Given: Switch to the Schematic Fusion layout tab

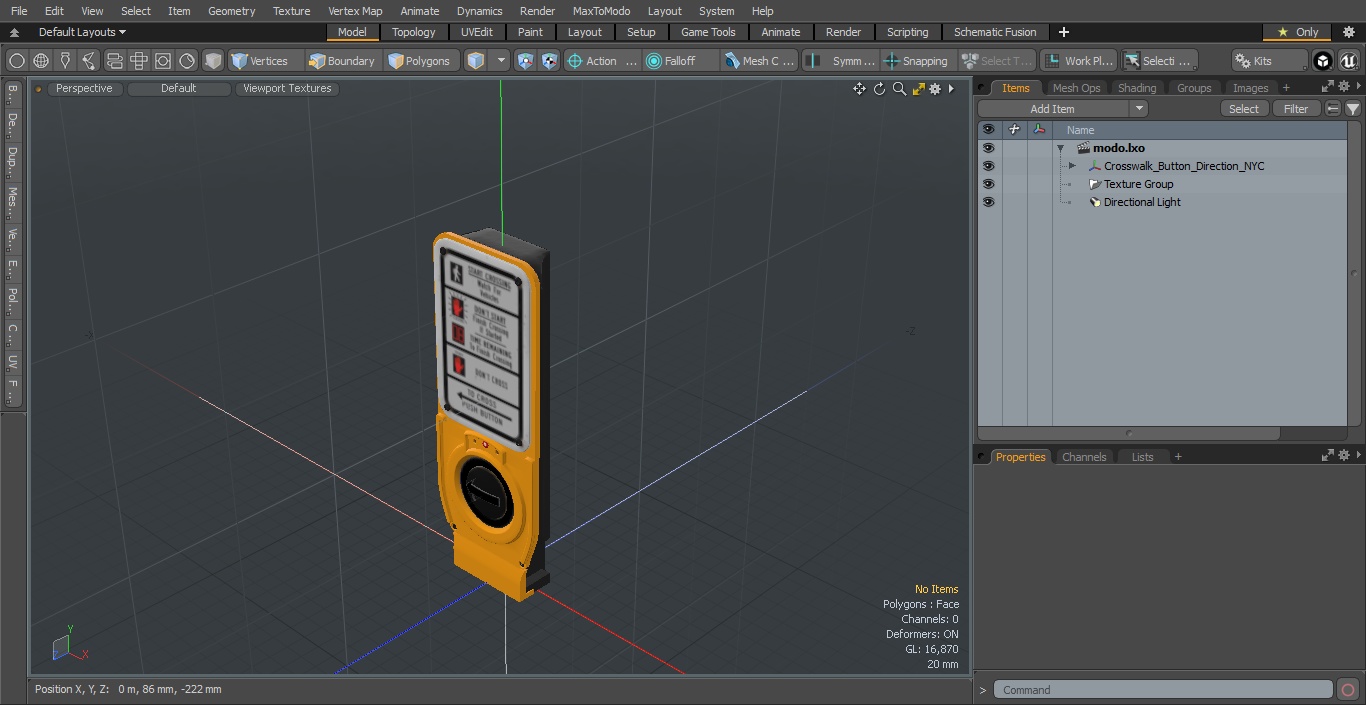Looking at the screenshot, I should [x=995, y=32].
